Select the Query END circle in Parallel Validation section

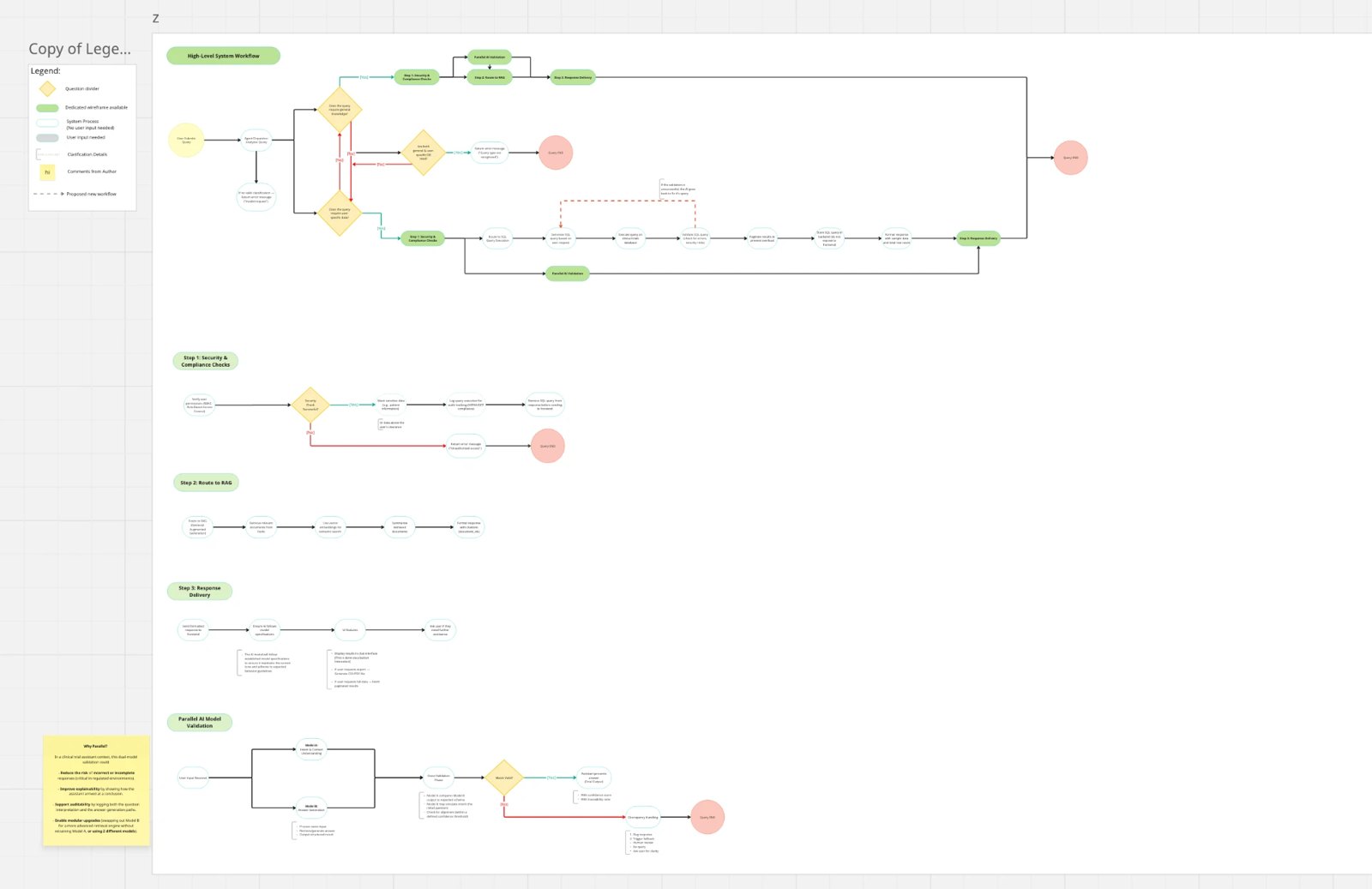[x=707, y=817]
